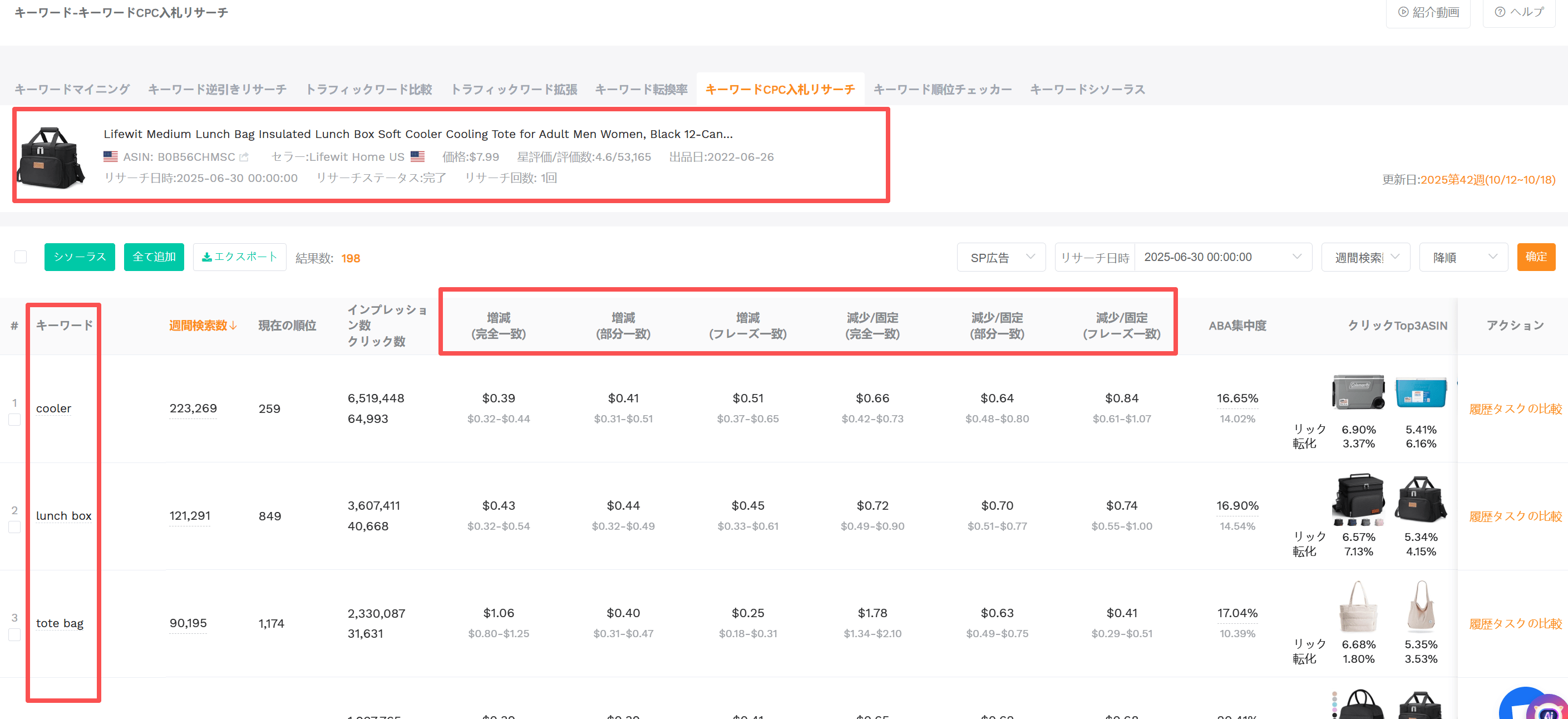
Task: Check the box for lunch box row
Action: pos(14,527)
